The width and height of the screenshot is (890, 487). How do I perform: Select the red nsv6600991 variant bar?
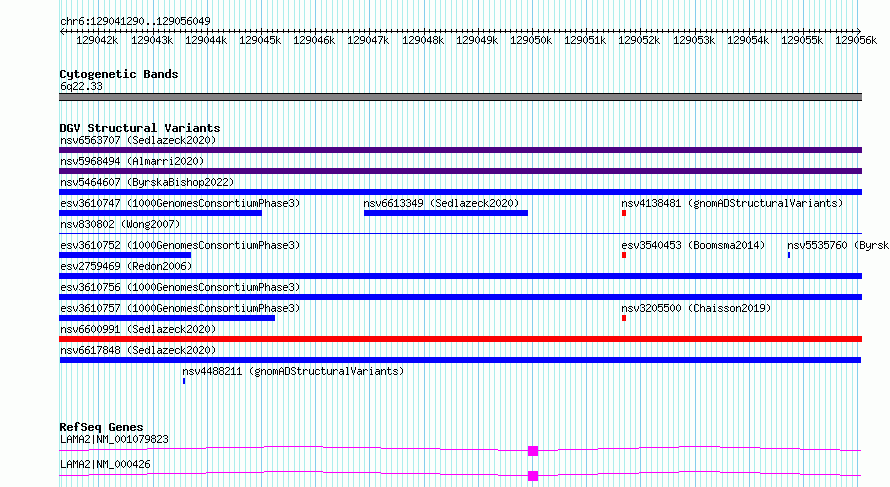tap(460, 339)
